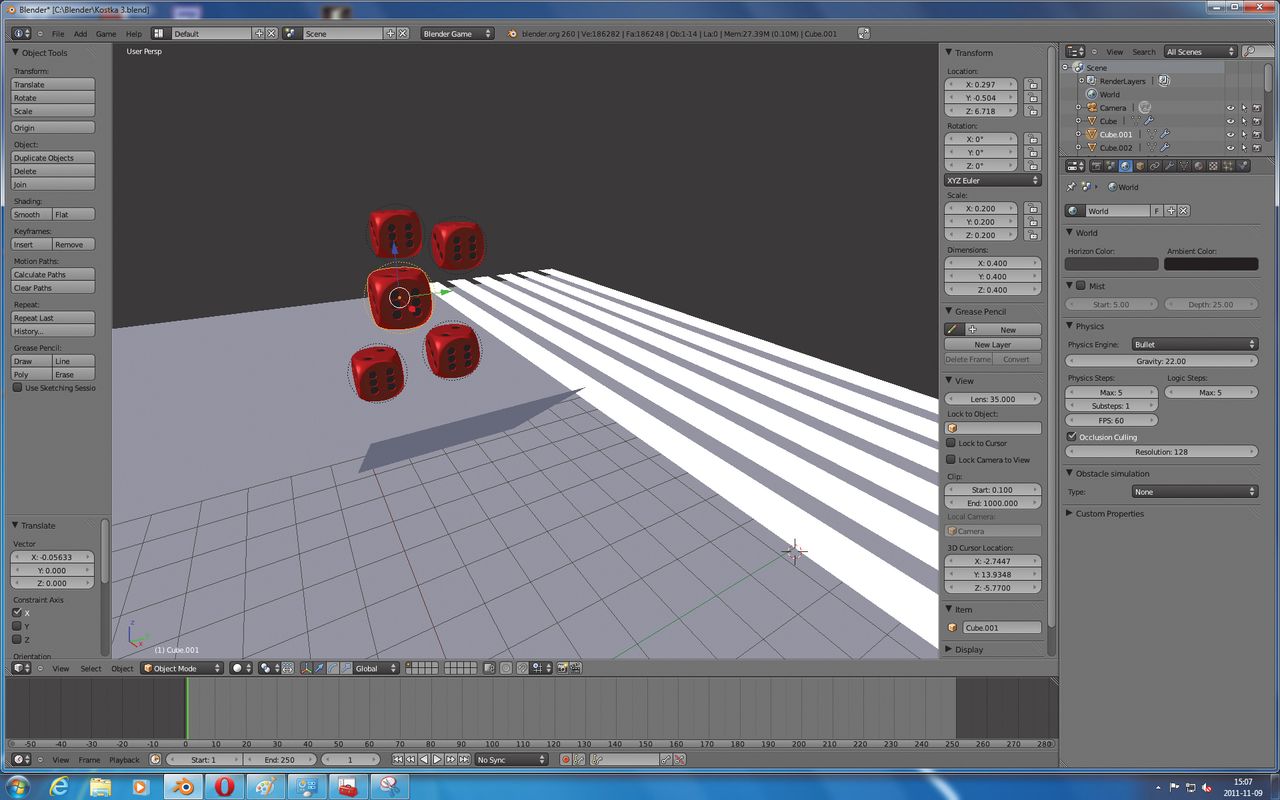The height and width of the screenshot is (800, 1280).
Task: Enable Lock to Cursor checkbox
Action: click(951, 443)
